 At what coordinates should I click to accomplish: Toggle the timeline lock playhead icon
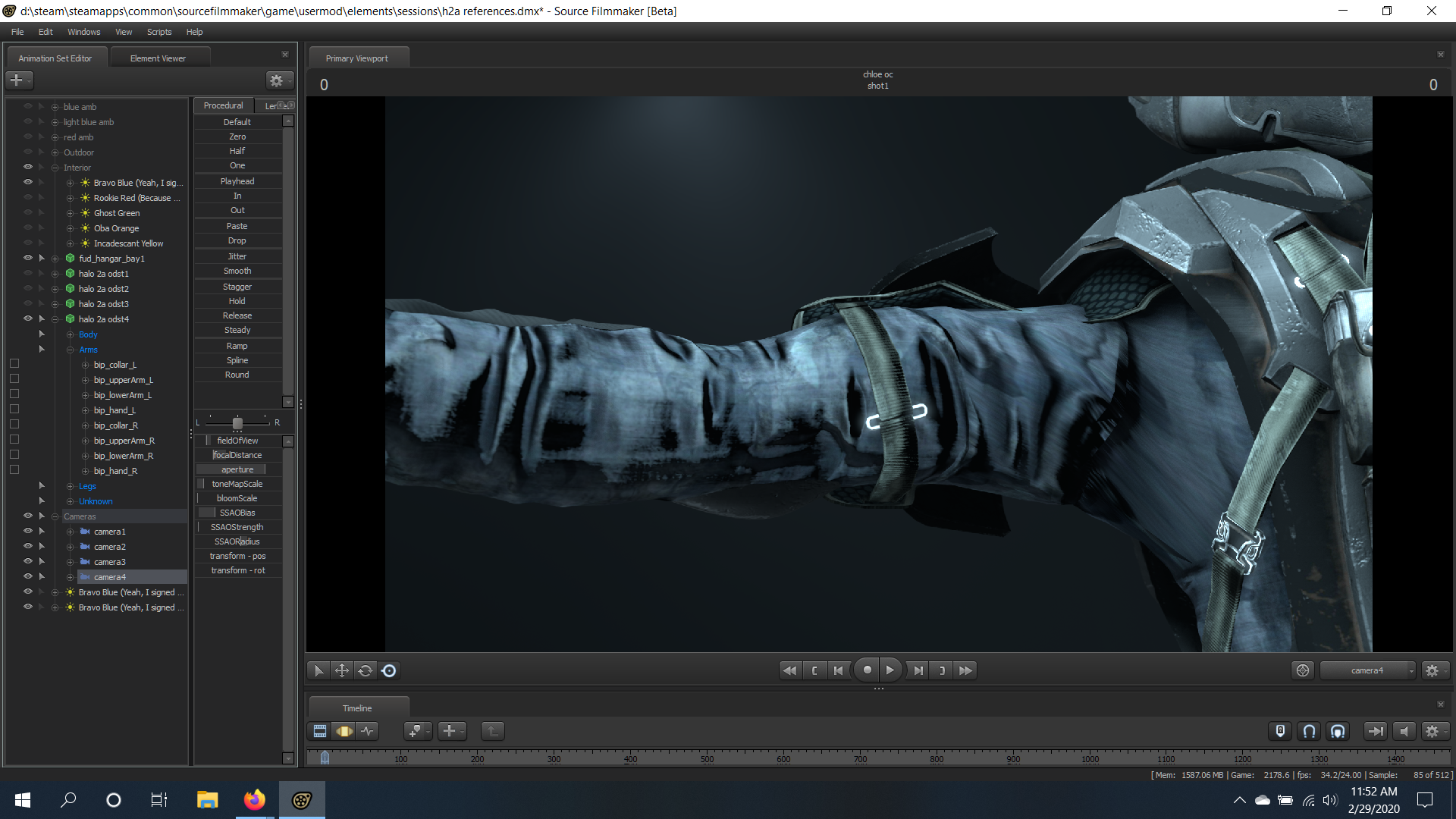tap(1280, 731)
